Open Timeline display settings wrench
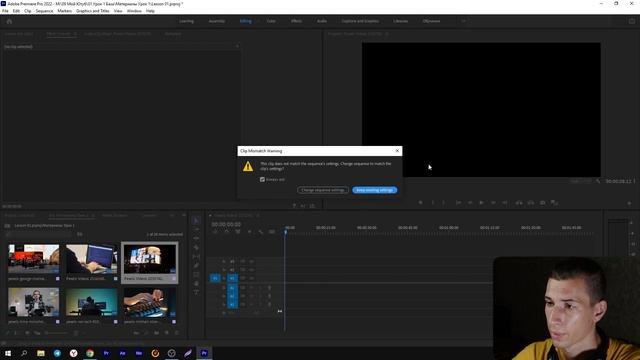640x360 pixels. (261, 232)
